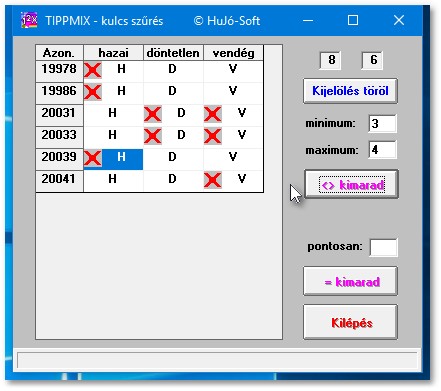This screenshot has width=441, height=391.
Task: Click the <> kimarad button
Action: click(x=352, y=184)
